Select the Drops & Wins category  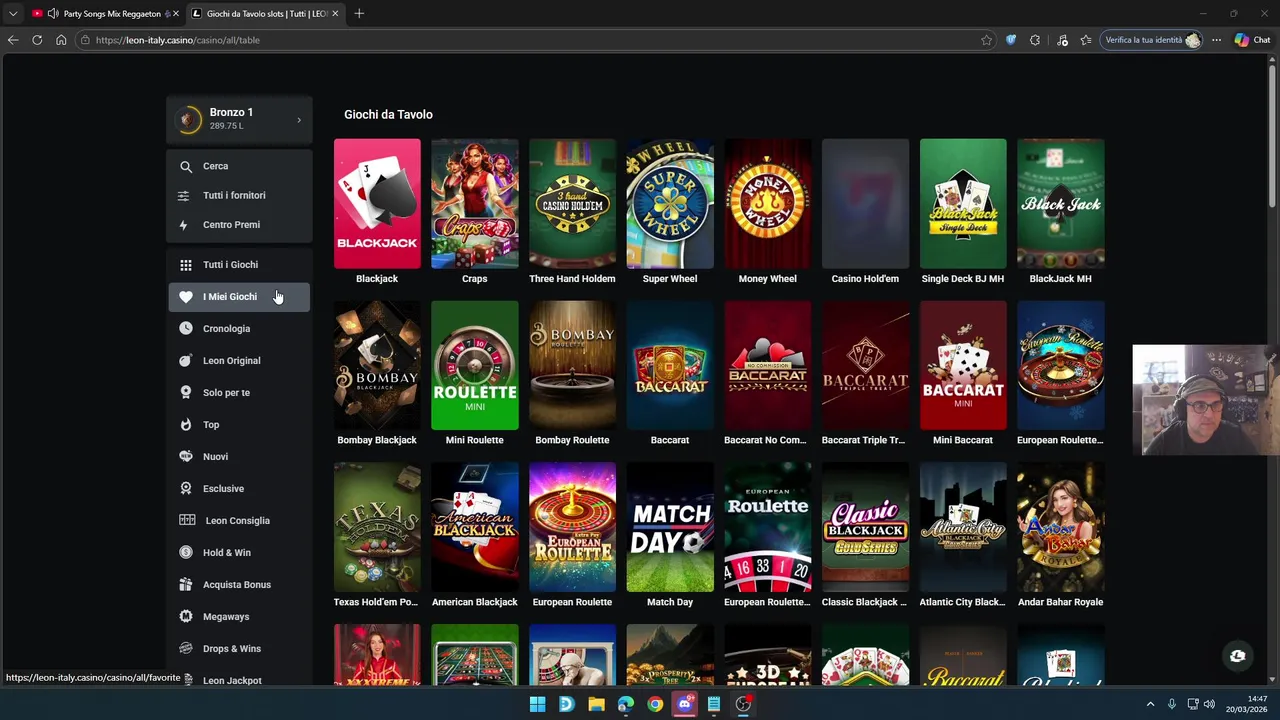click(x=239, y=649)
